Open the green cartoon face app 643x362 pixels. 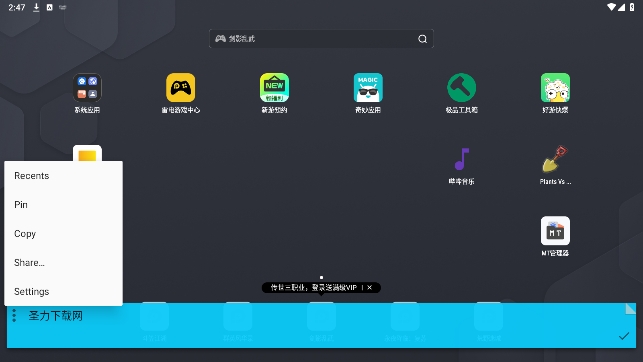(x=555, y=88)
